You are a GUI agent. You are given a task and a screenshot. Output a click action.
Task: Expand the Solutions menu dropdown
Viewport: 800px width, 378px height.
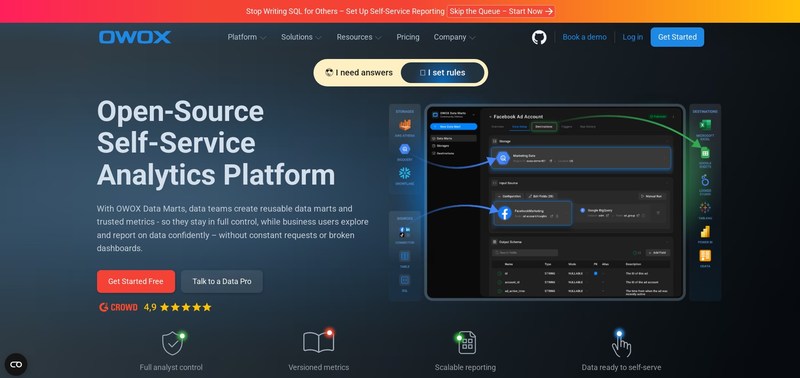pos(301,37)
